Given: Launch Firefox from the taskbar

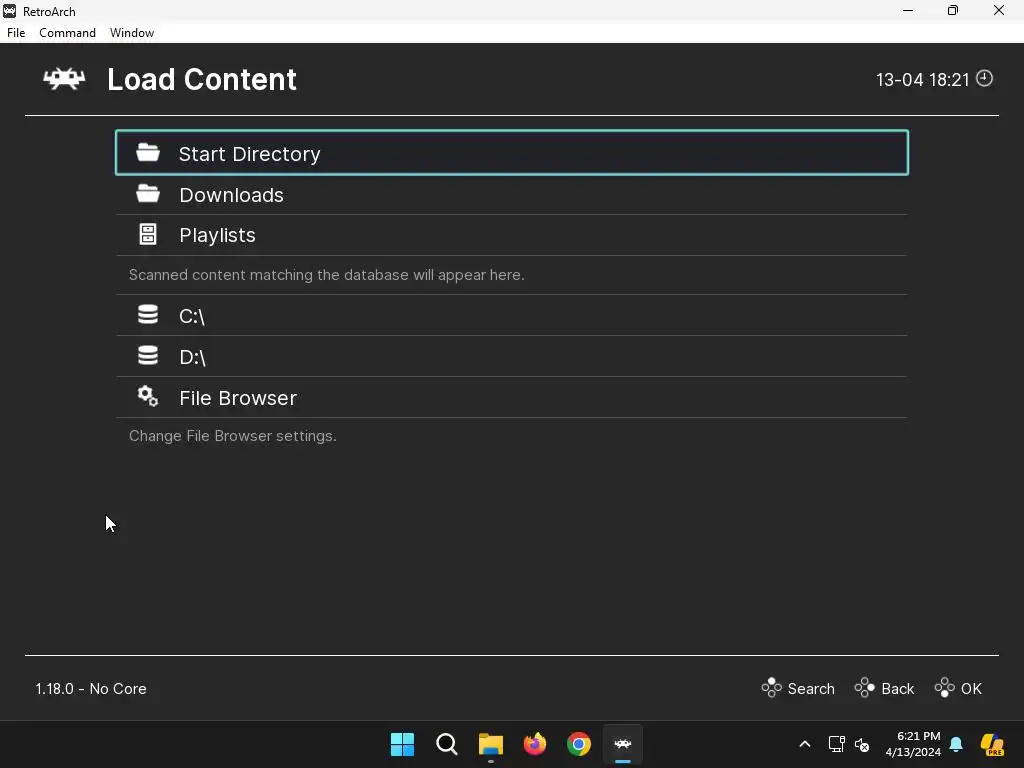Looking at the screenshot, I should [x=535, y=744].
